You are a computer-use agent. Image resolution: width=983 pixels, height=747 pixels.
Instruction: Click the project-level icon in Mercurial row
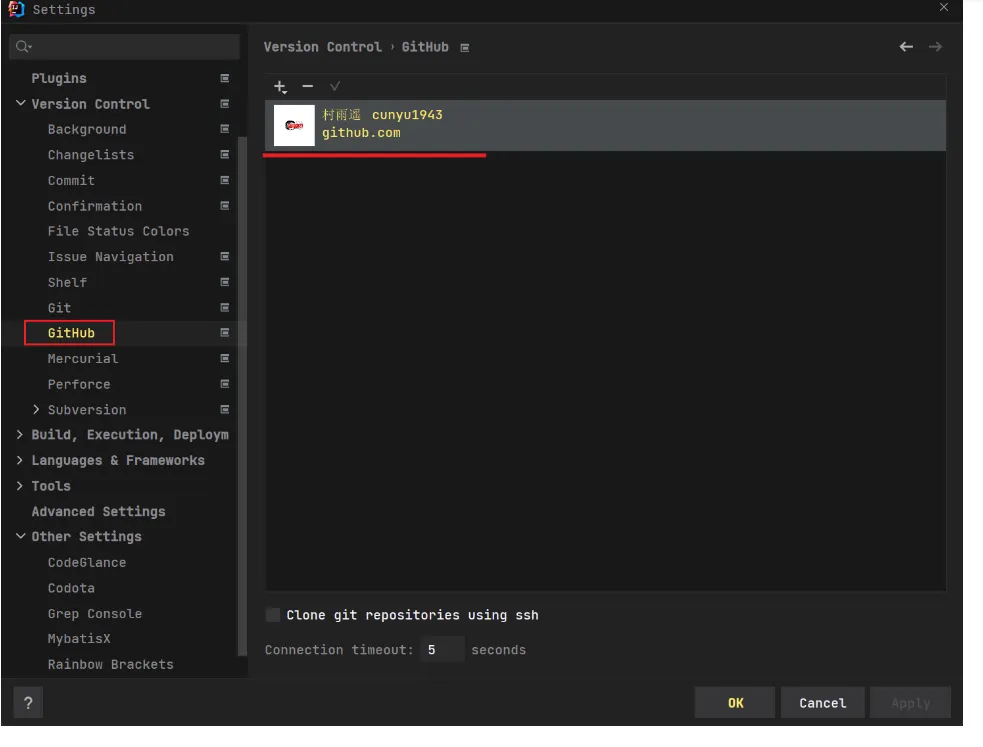coord(224,358)
